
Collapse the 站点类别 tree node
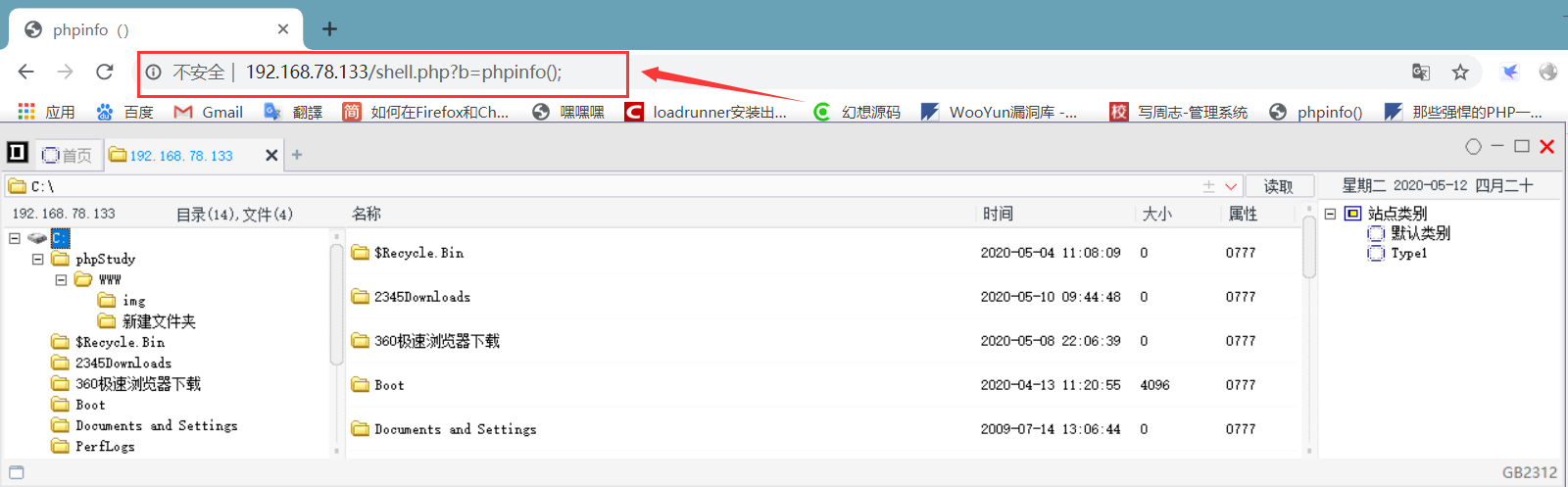point(1330,214)
